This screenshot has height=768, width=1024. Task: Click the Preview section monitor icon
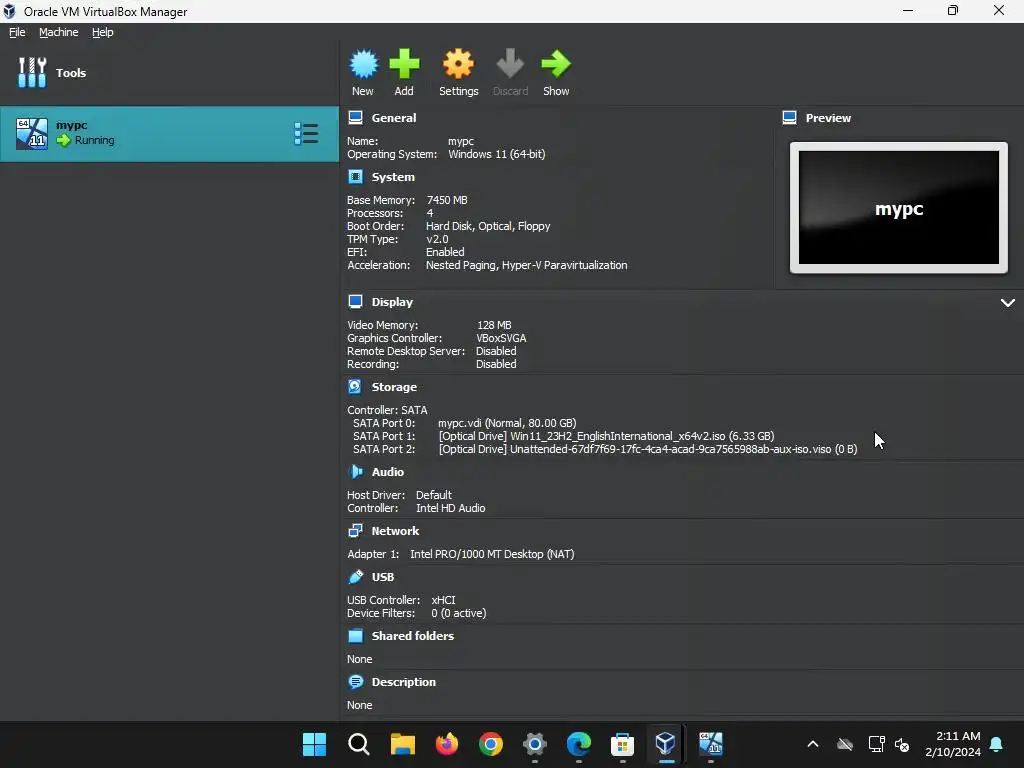[790, 118]
